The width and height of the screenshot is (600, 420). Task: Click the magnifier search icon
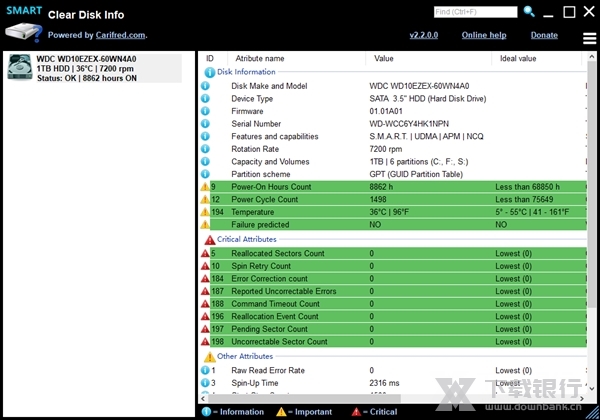pyautogui.click(x=529, y=12)
